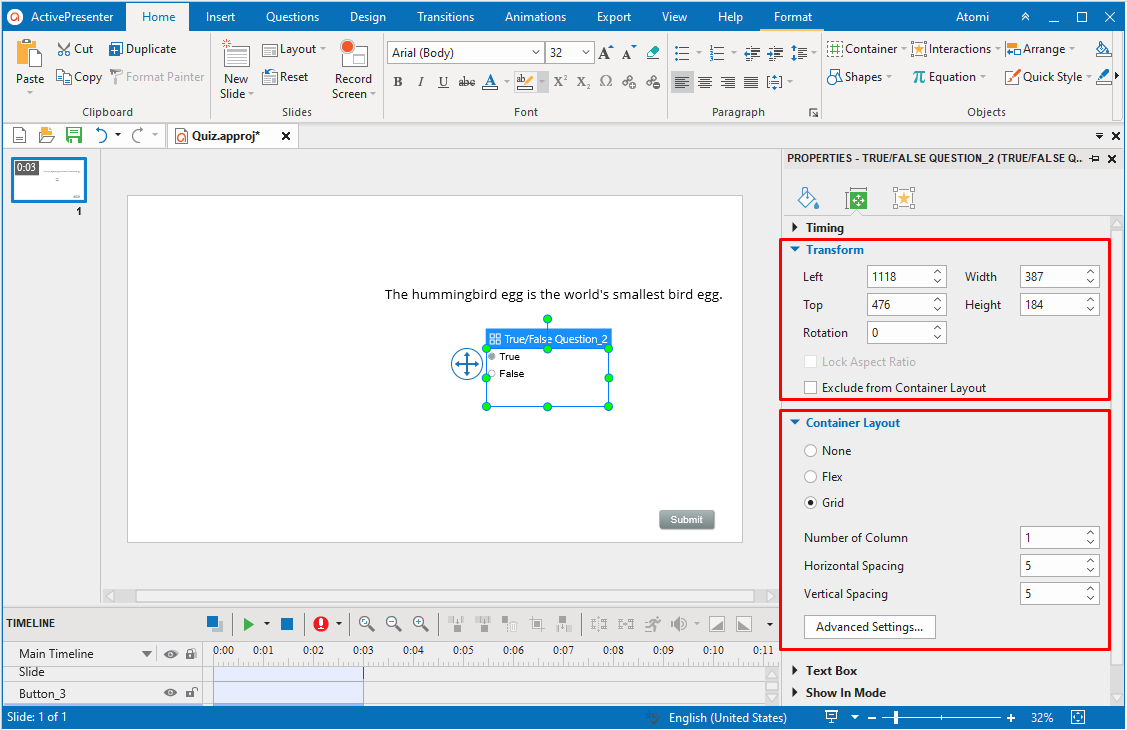This screenshot has height=730, width=1127.
Task: Enable Exclude from Container Layout checkbox
Action: [811, 388]
